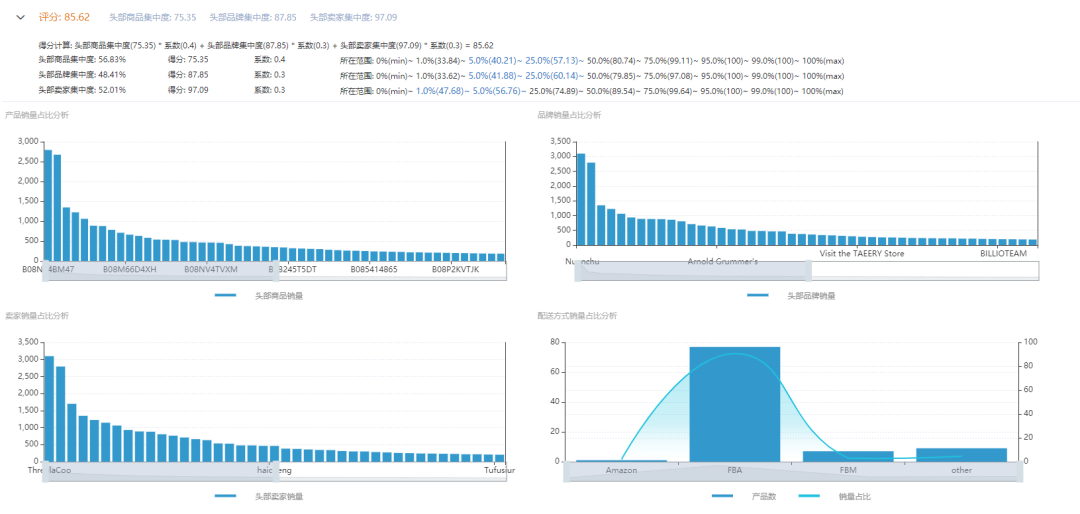The image size is (1080, 514).
Task: Click the 配送方式销量占比分析 chart title
Action: point(577,316)
